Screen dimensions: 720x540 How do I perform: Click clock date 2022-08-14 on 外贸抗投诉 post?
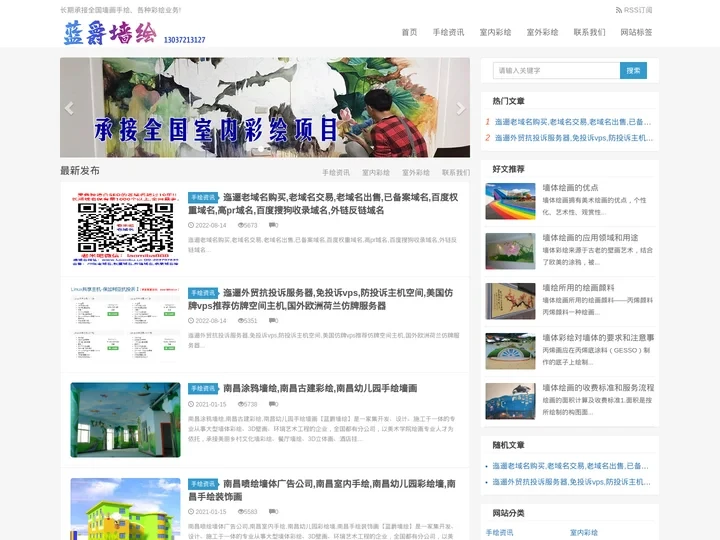pyautogui.click(x=207, y=321)
